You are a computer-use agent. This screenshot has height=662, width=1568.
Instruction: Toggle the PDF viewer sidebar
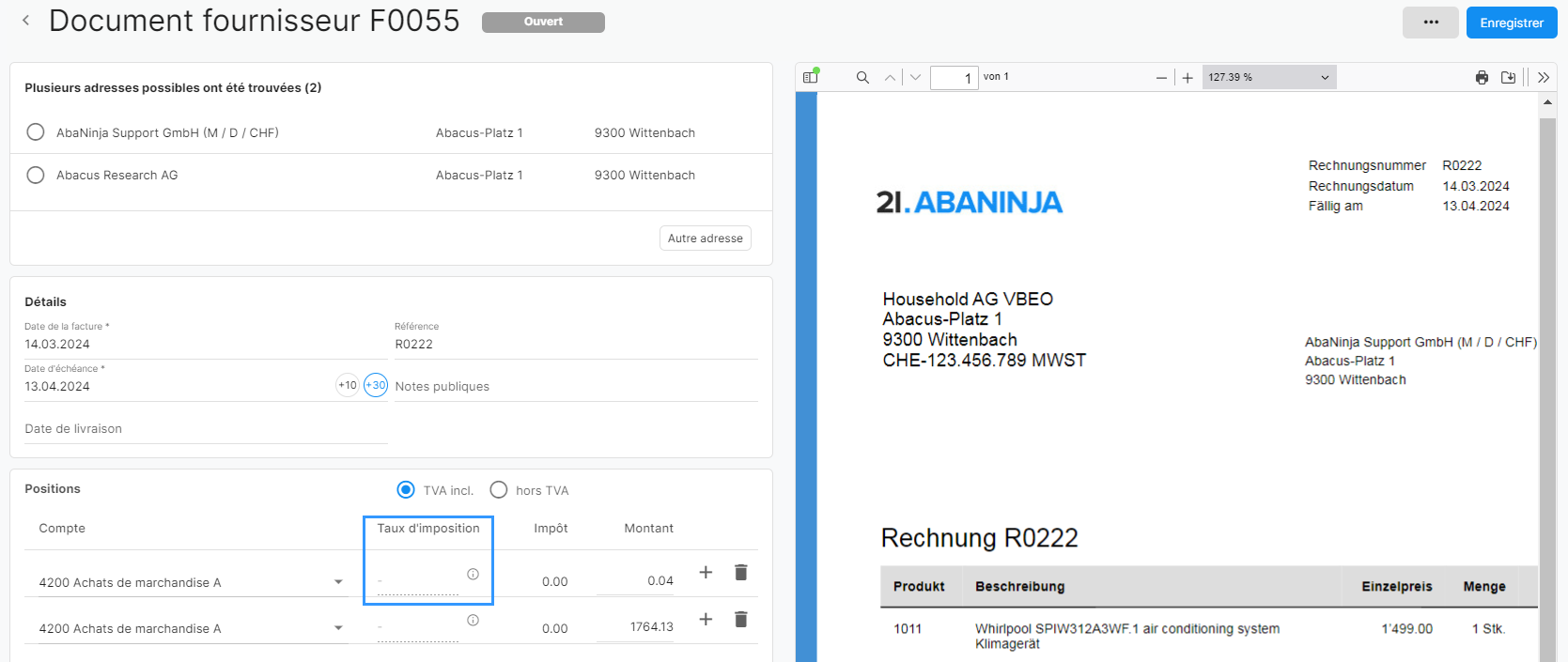(811, 77)
